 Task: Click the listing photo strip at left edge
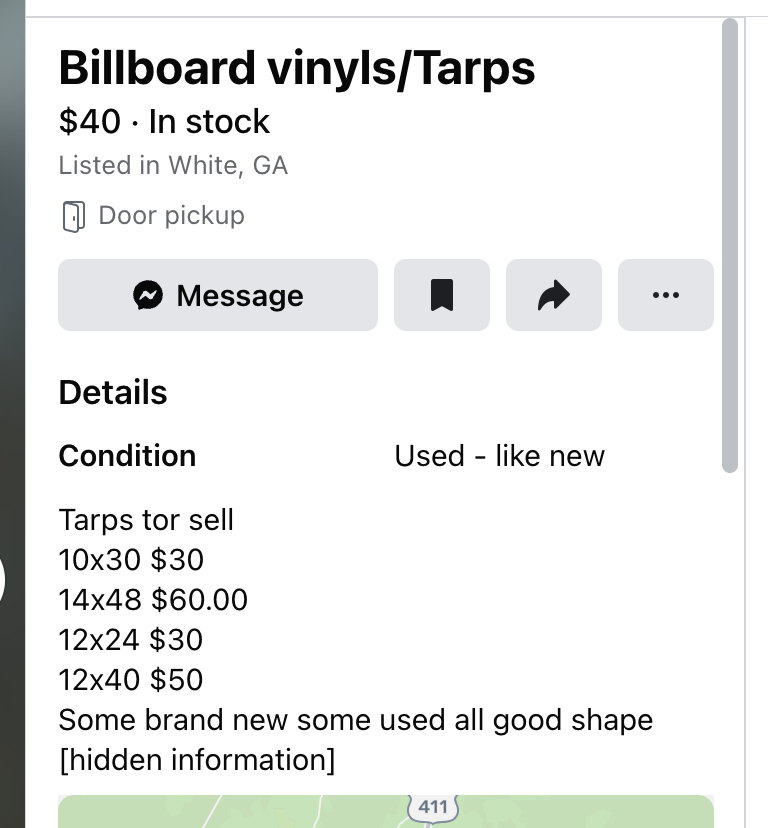[x=12, y=414]
